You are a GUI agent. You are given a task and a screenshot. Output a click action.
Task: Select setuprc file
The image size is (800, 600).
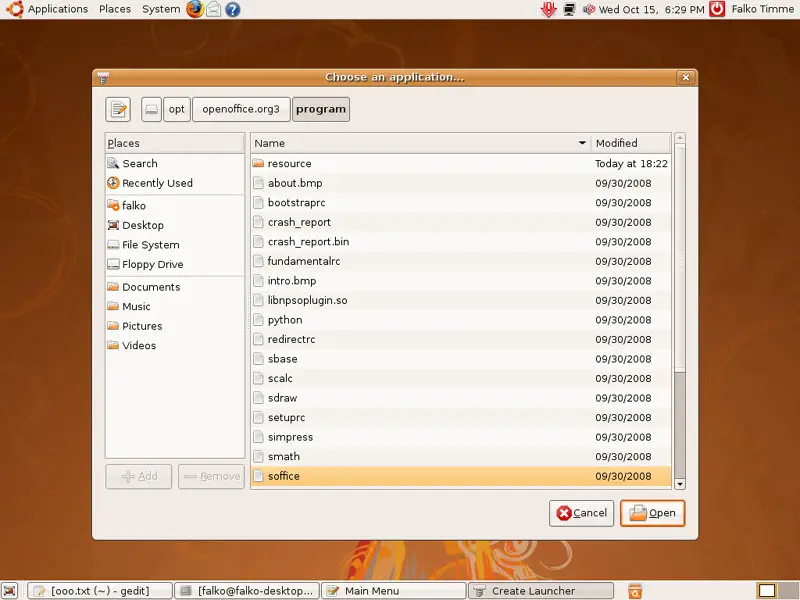pyautogui.click(x=461, y=417)
